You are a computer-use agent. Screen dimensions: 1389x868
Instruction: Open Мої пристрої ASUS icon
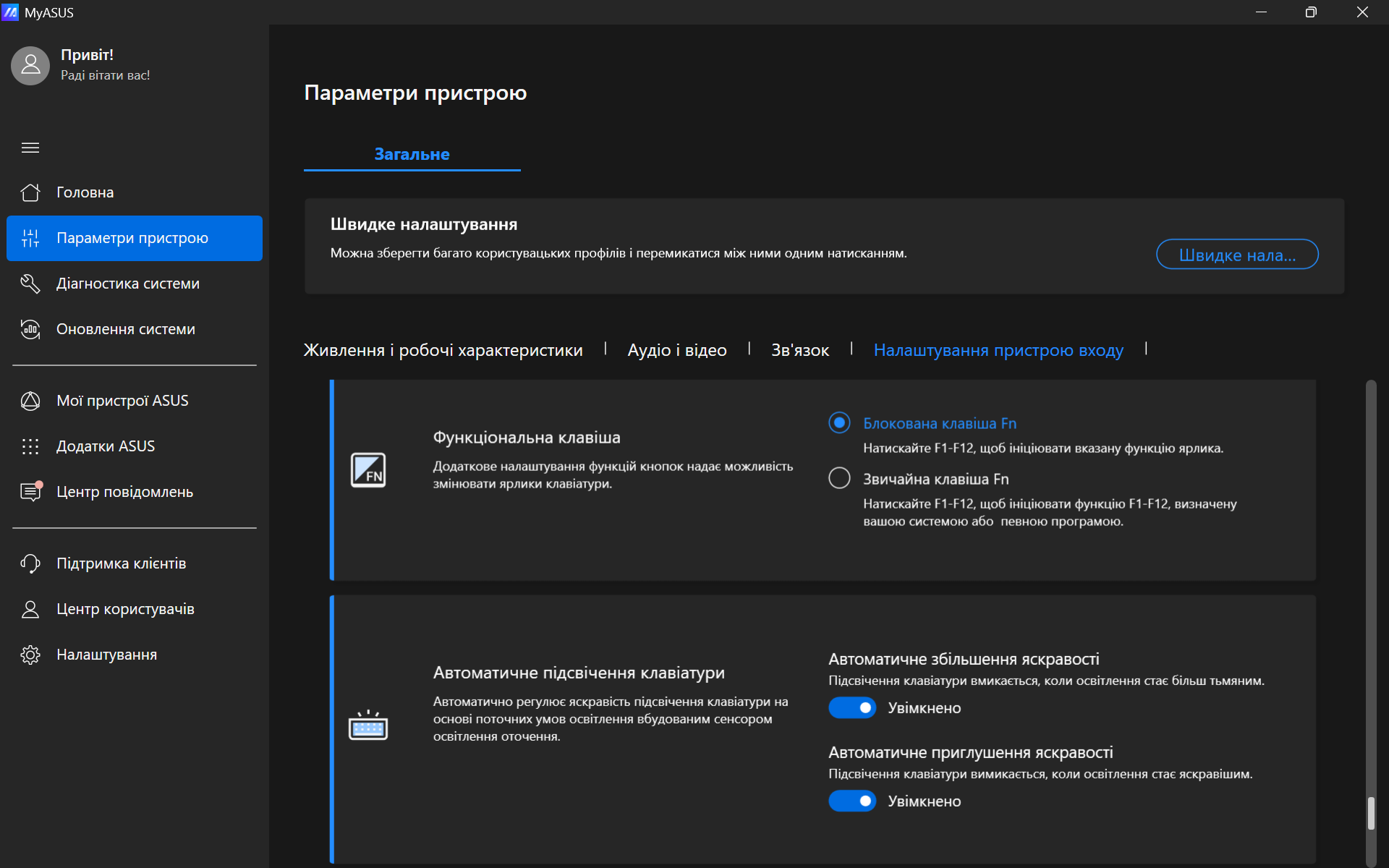pos(30,401)
